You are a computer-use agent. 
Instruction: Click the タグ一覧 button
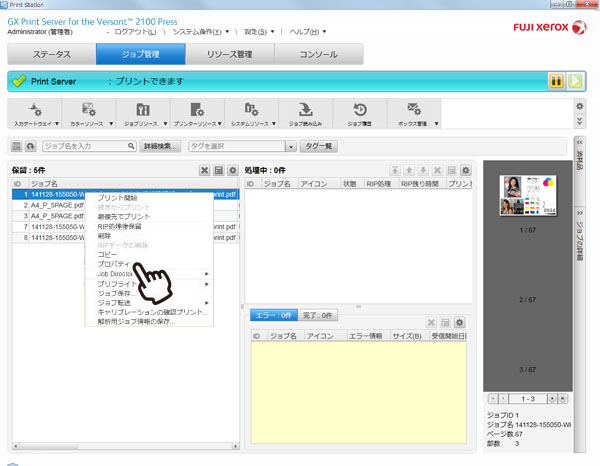pyautogui.click(x=317, y=146)
